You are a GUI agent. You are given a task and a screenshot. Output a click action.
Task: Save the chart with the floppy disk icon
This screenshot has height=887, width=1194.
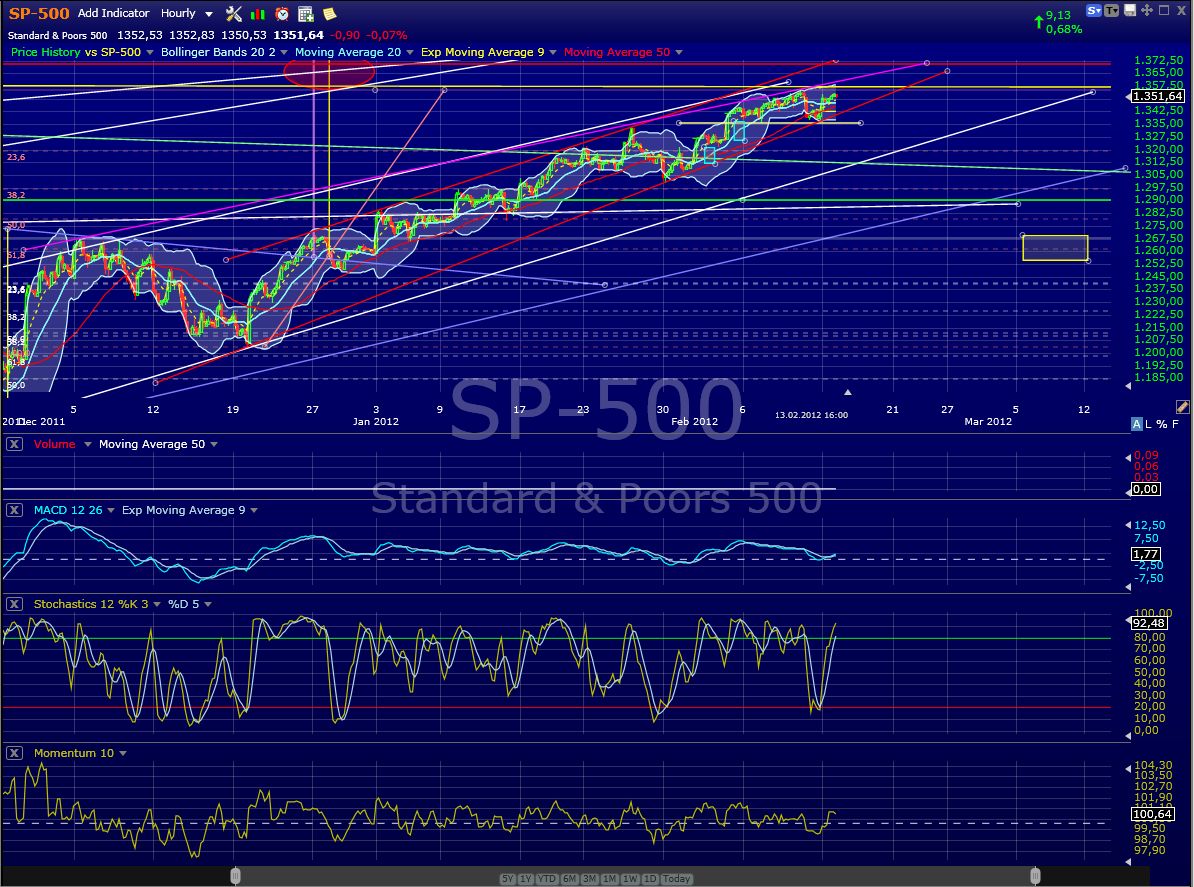click(1130, 11)
